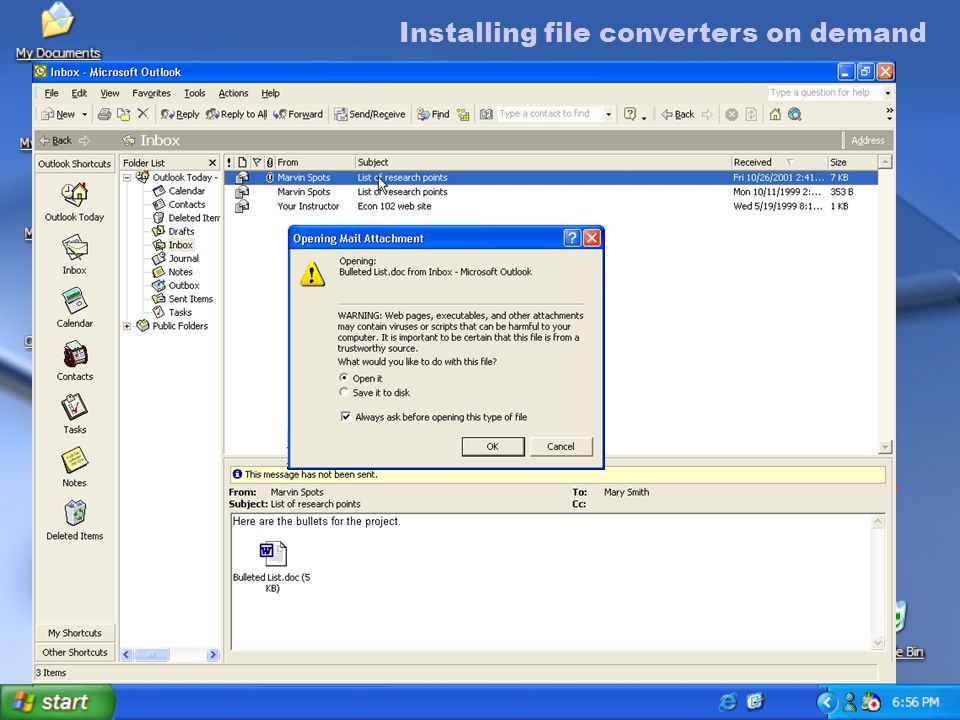Click the Reply toolbar button

click(x=179, y=114)
